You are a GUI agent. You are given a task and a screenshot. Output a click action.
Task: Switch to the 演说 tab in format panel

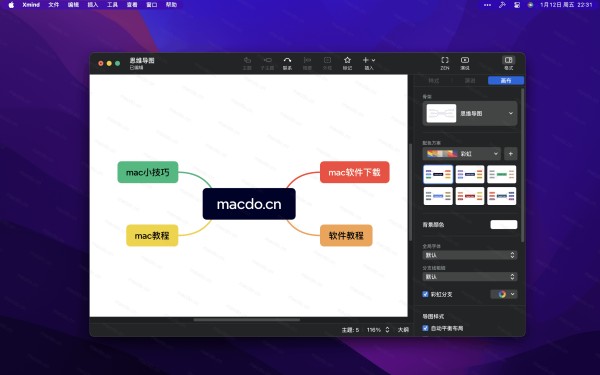[x=470, y=80]
